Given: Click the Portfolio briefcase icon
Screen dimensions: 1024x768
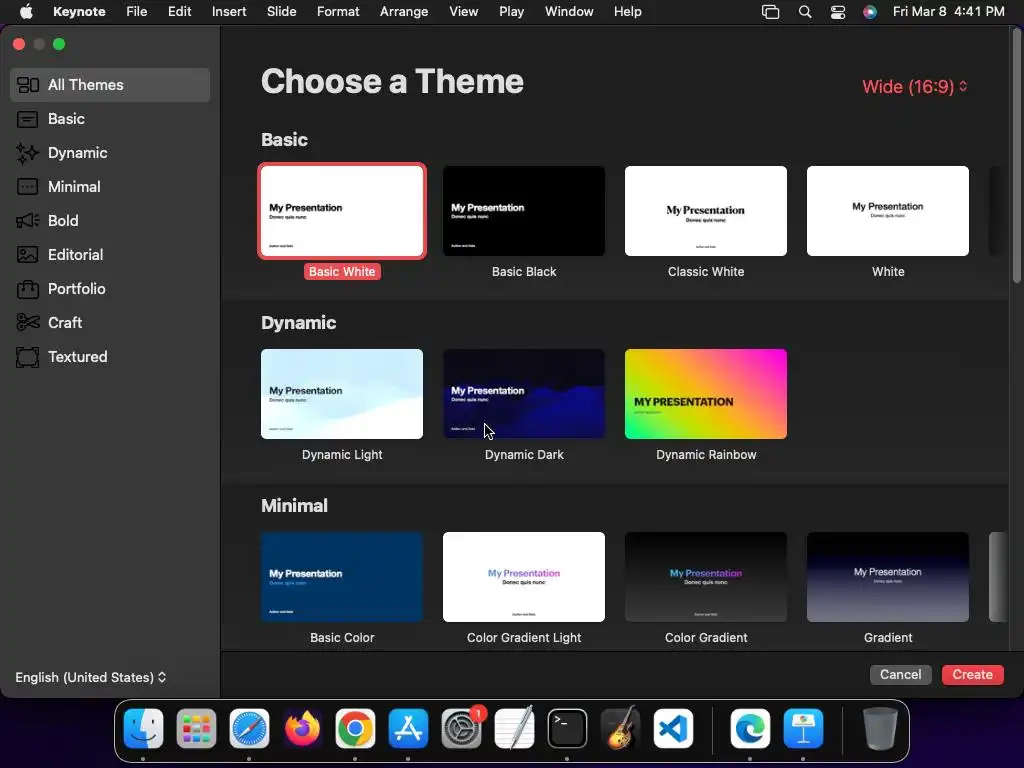Looking at the screenshot, I should click(27, 289).
